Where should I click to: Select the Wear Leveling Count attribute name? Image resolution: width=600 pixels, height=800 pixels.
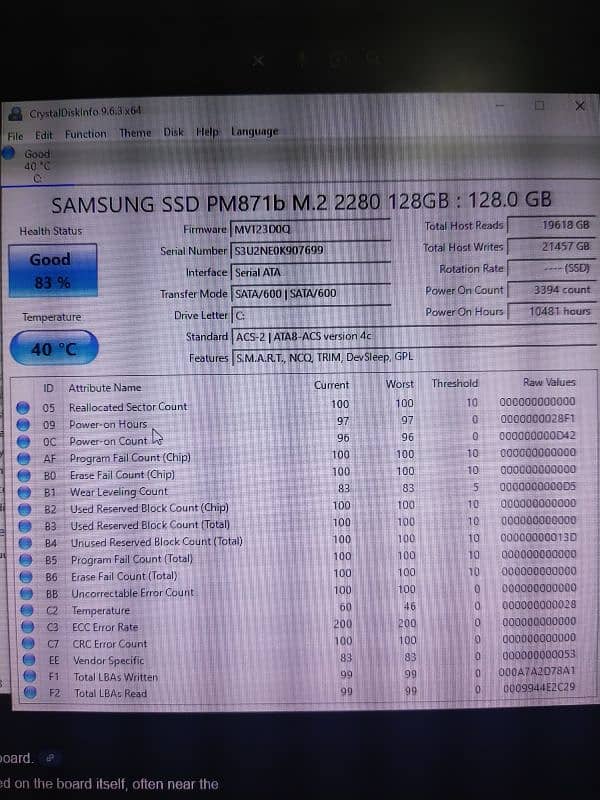[119, 492]
